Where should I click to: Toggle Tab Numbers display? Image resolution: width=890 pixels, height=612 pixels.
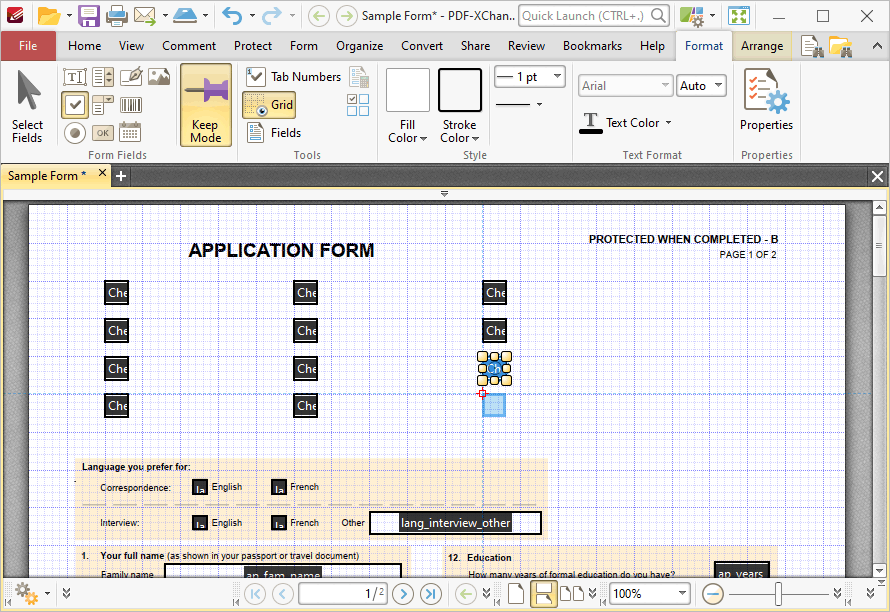coord(293,77)
